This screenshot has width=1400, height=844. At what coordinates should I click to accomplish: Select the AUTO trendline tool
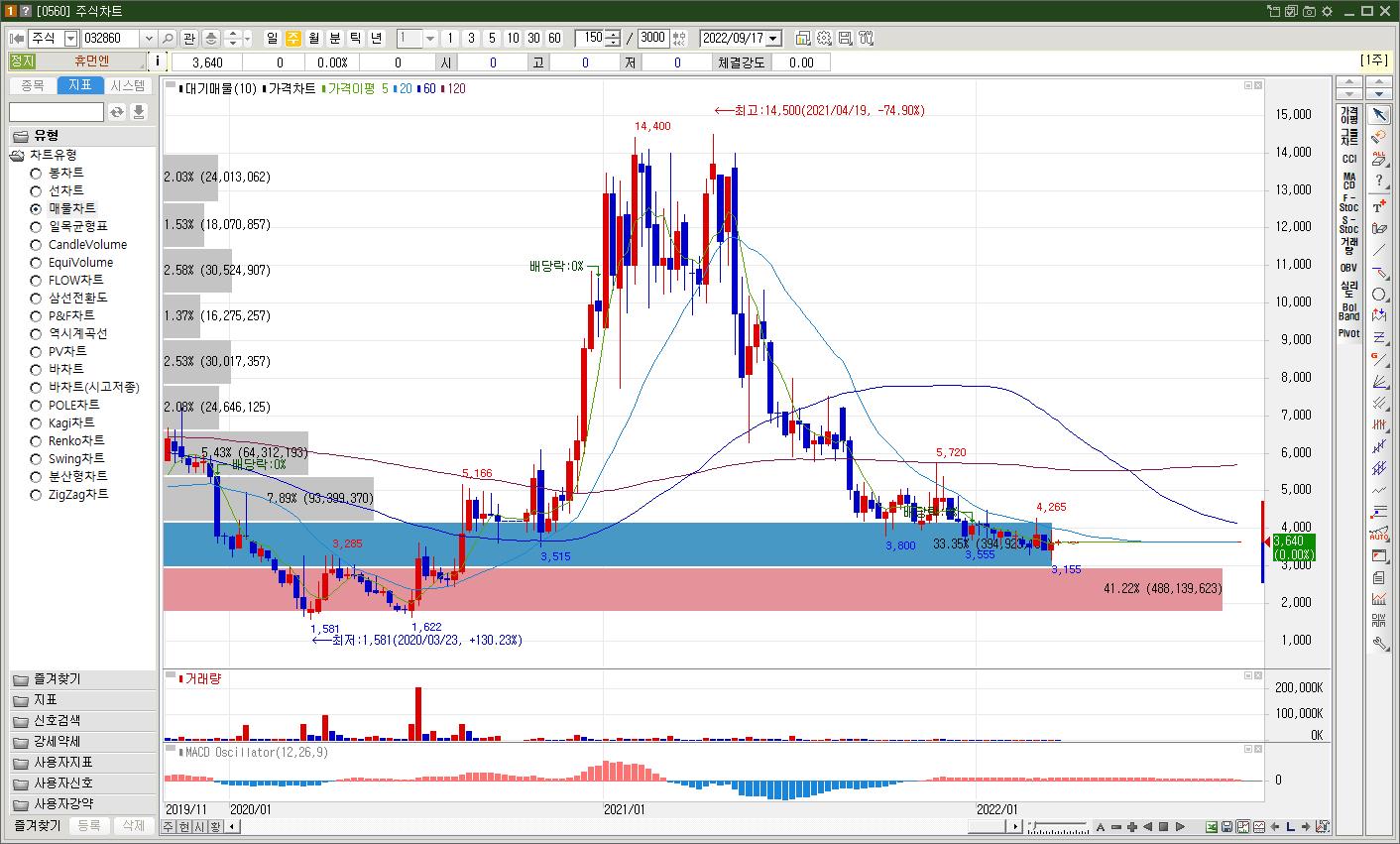pyautogui.click(x=1379, y=534)
